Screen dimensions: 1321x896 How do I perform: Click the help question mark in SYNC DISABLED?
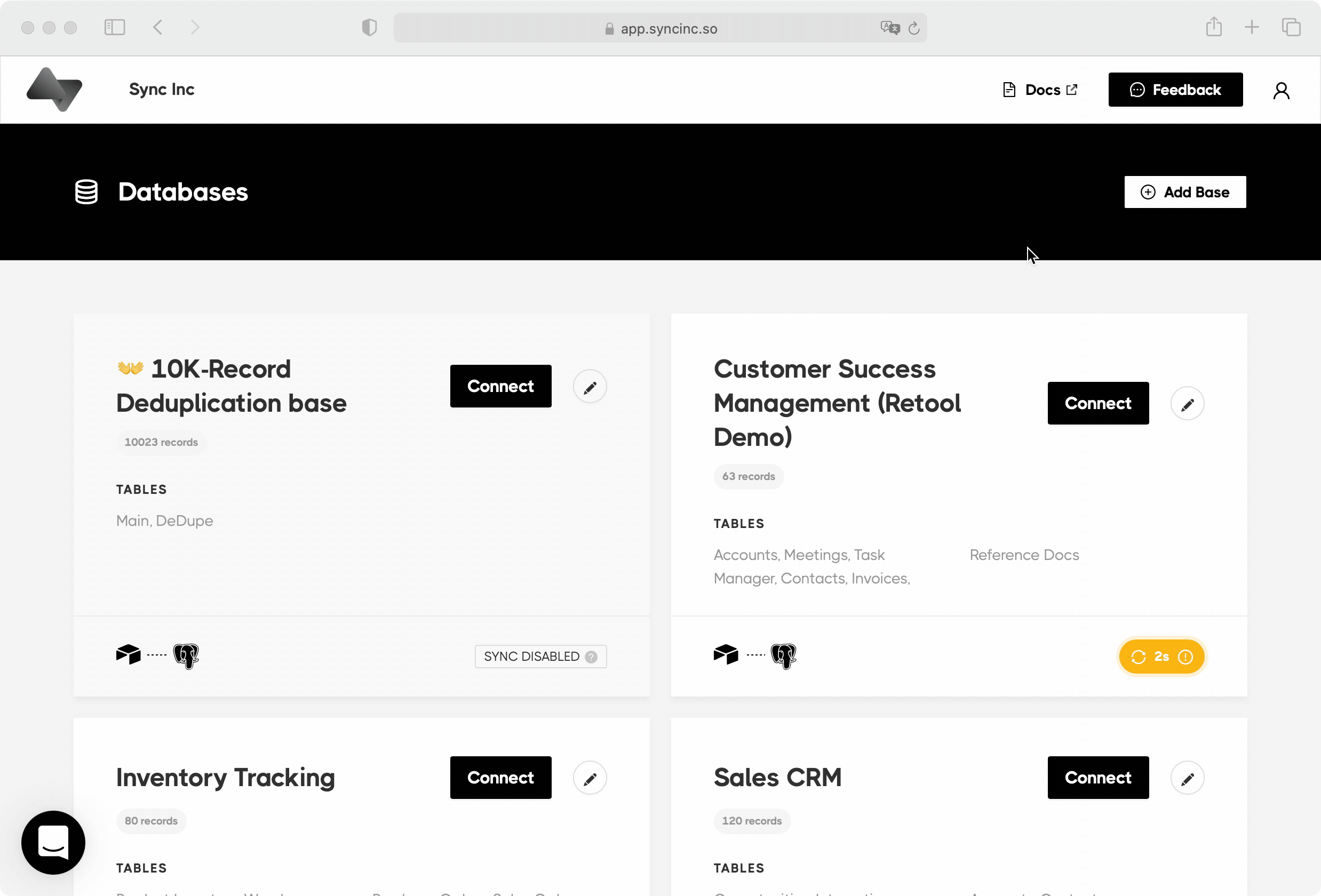[x=591, y=657]
